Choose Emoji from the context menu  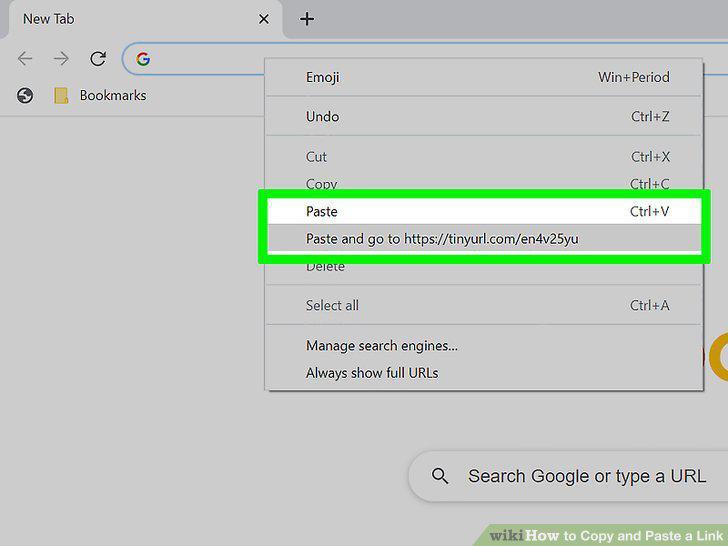tap(484, 77)
